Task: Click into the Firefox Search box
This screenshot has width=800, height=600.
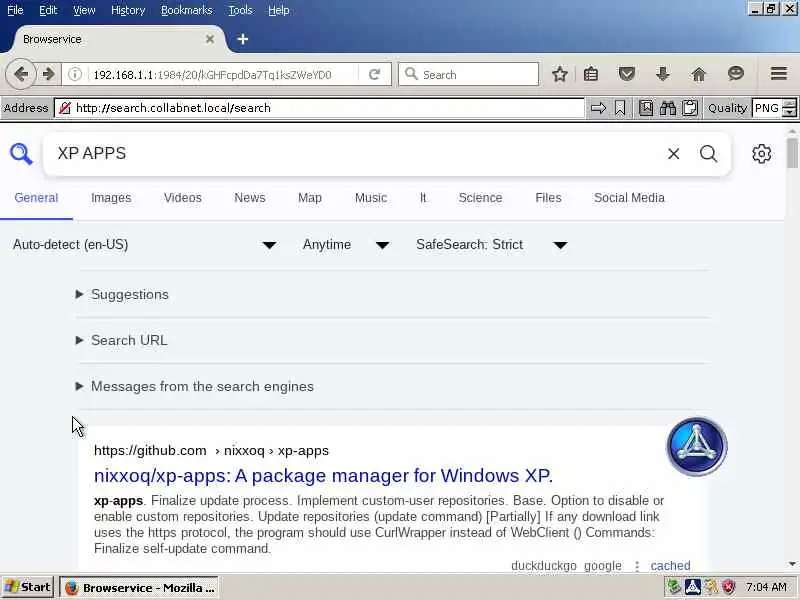Action: (x=468, y=74)
